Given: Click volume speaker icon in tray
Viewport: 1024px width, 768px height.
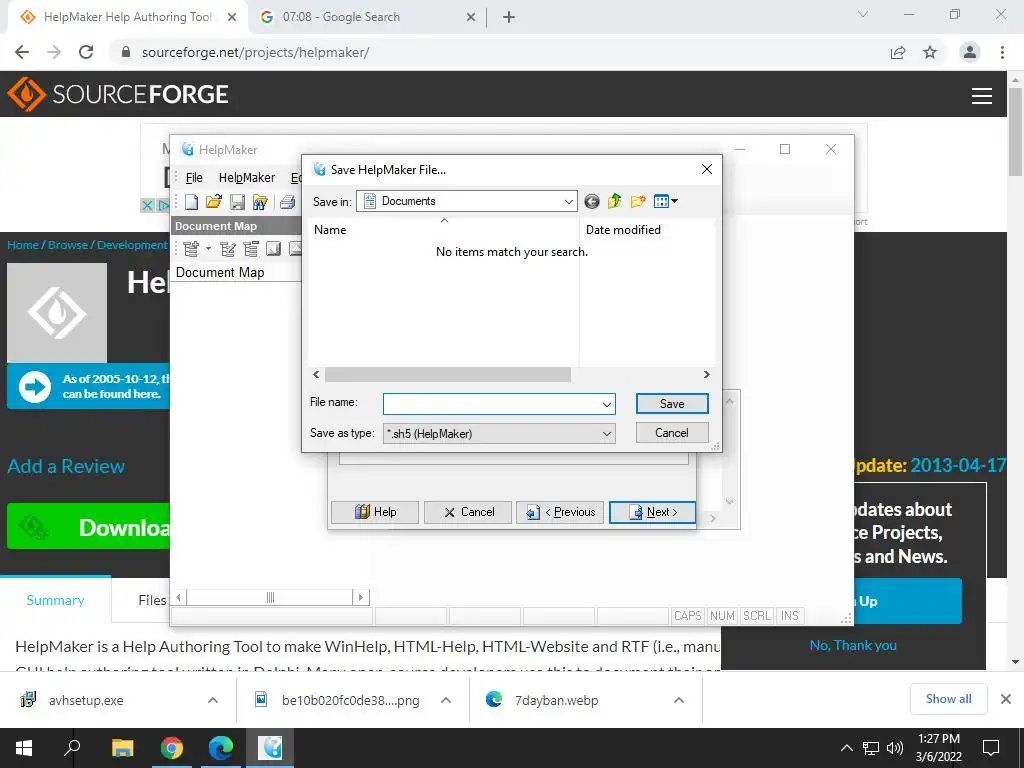Looking at the screenshot, I should click(x=895, y=748).
